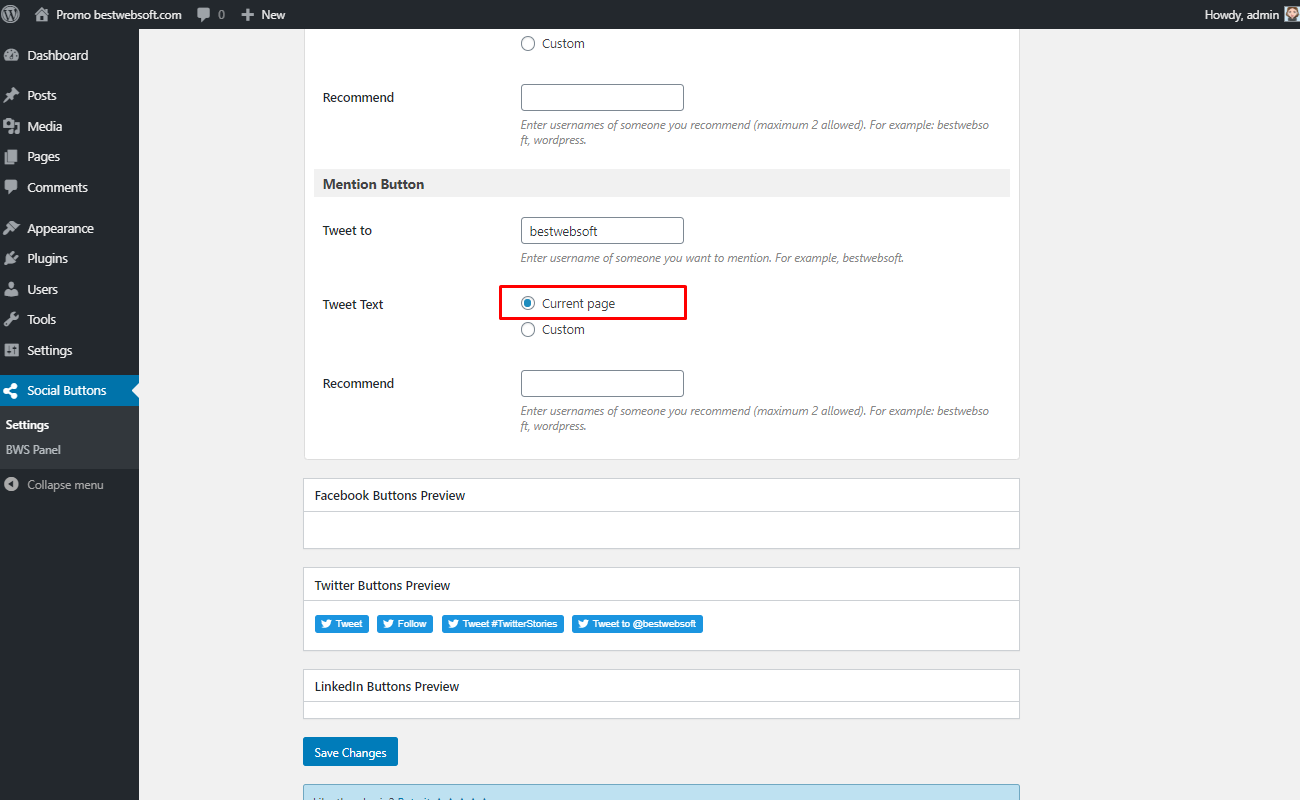This screenshot has width=1300, height=800.
Task: Click the Pages icon in the sidebar
Action: tap(12, 156)
